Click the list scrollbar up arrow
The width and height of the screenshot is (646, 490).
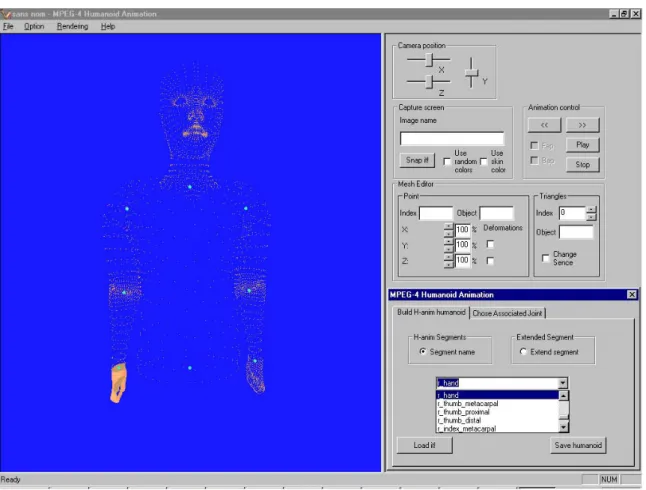point(564,396)
